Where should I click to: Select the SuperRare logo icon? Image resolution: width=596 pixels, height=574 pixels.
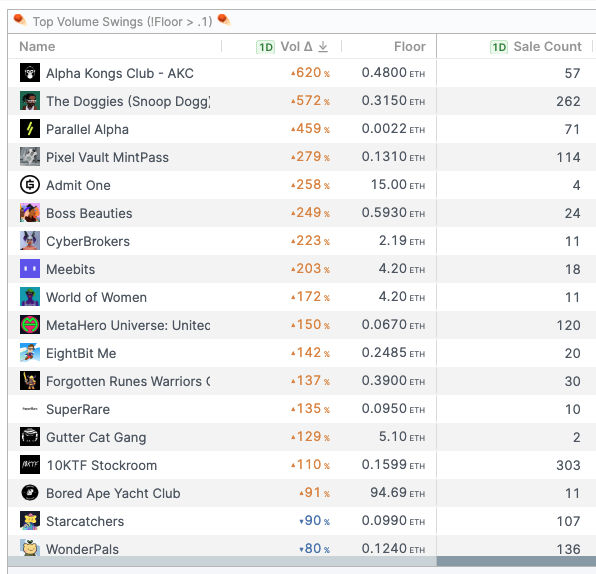click(x=30, y=409)
